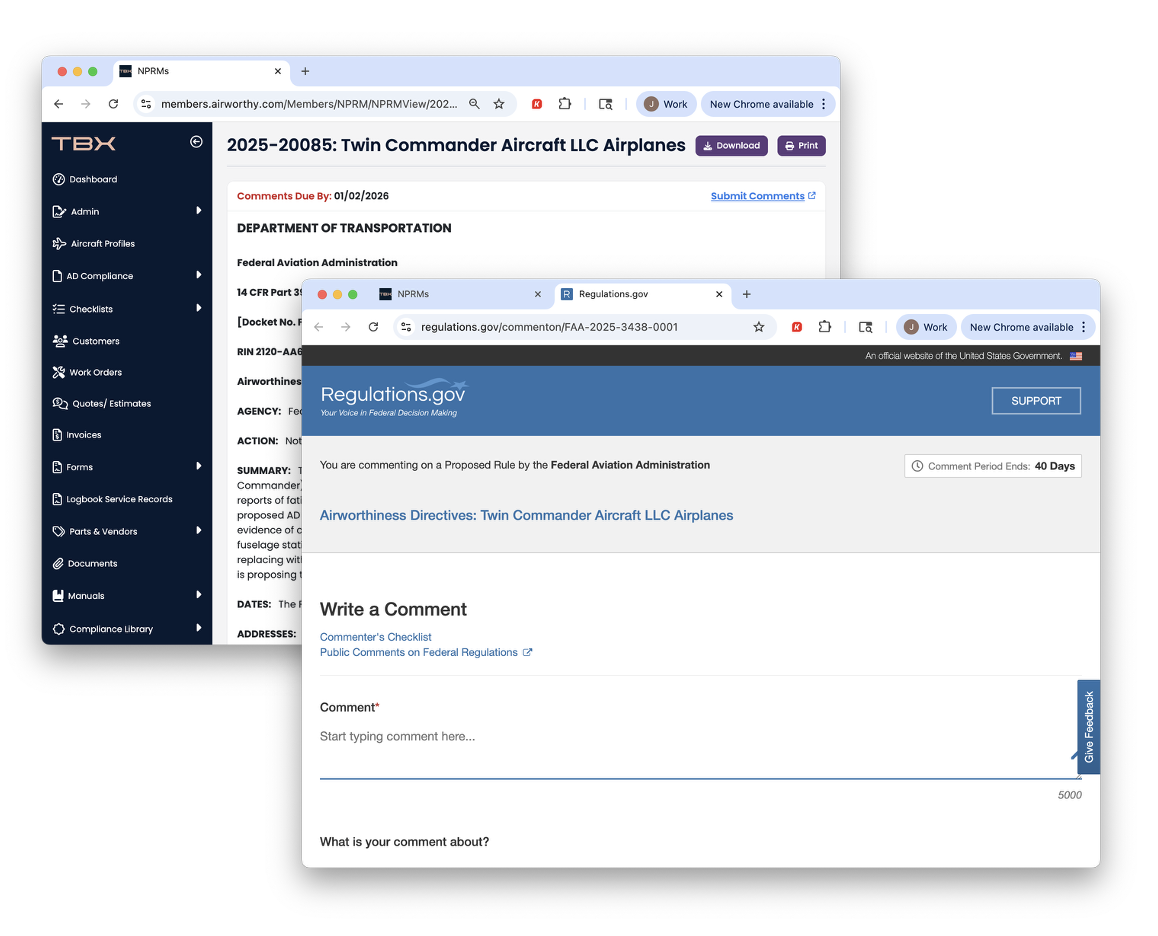
Task: Go back in the airworthy.com window
Action: [59, 104]
